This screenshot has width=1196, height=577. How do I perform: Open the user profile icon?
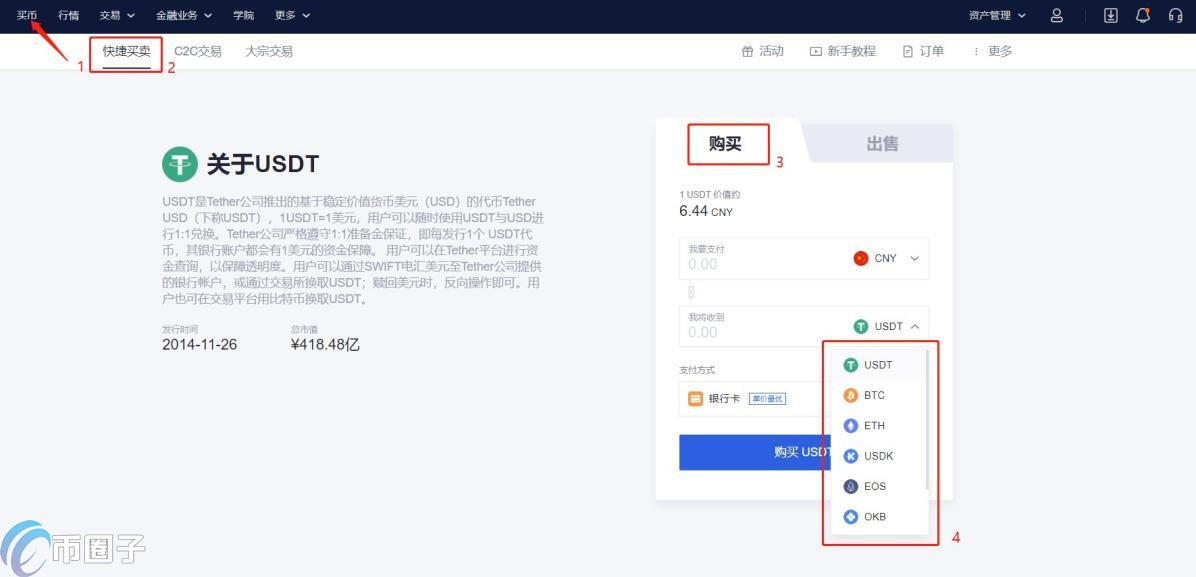(x=1055, y=15)
